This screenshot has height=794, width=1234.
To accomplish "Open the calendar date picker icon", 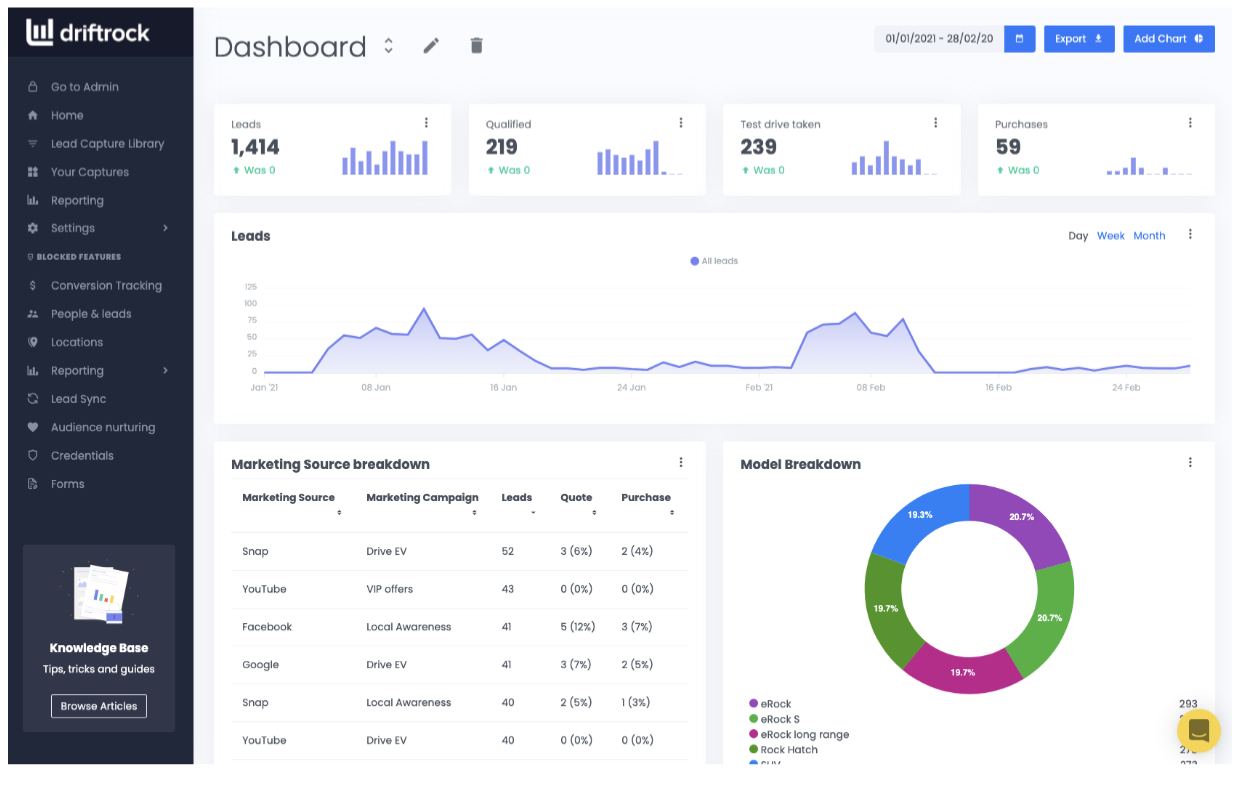I will pyautogui.click(x=1019, y=39).
